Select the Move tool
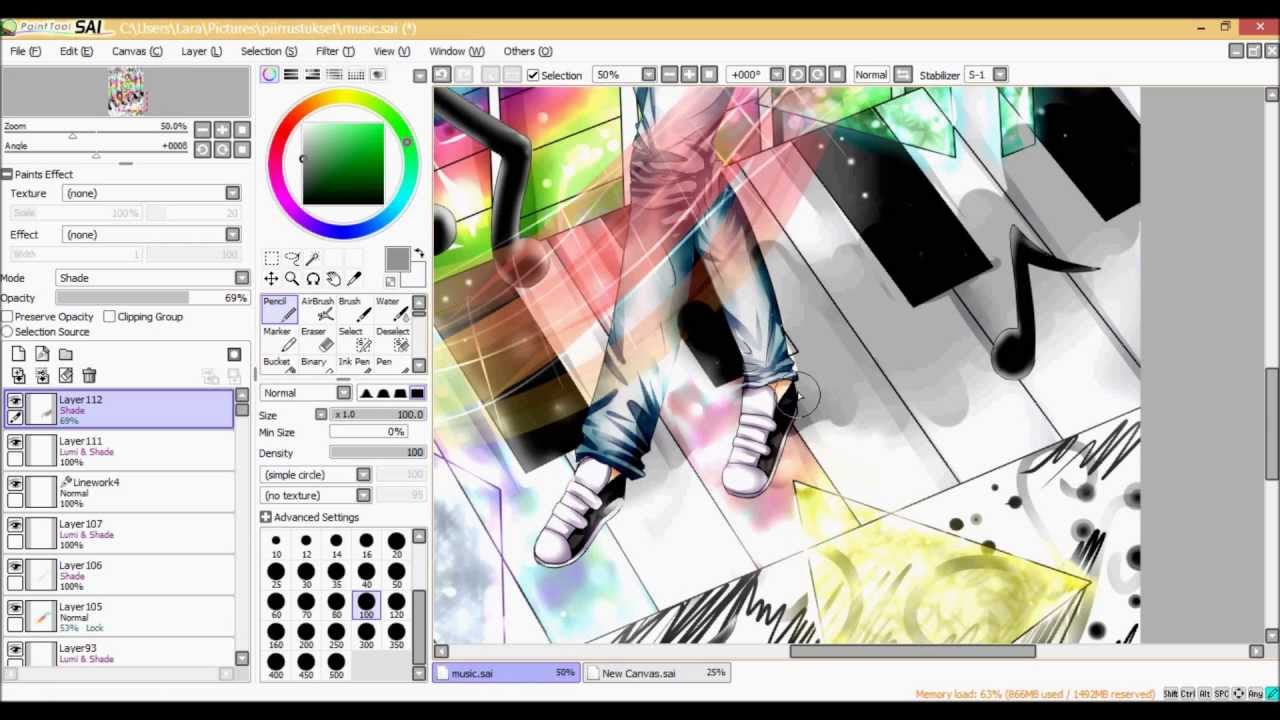The width and height of the screenshot is (1280, 720). click(x=271, y=280)
